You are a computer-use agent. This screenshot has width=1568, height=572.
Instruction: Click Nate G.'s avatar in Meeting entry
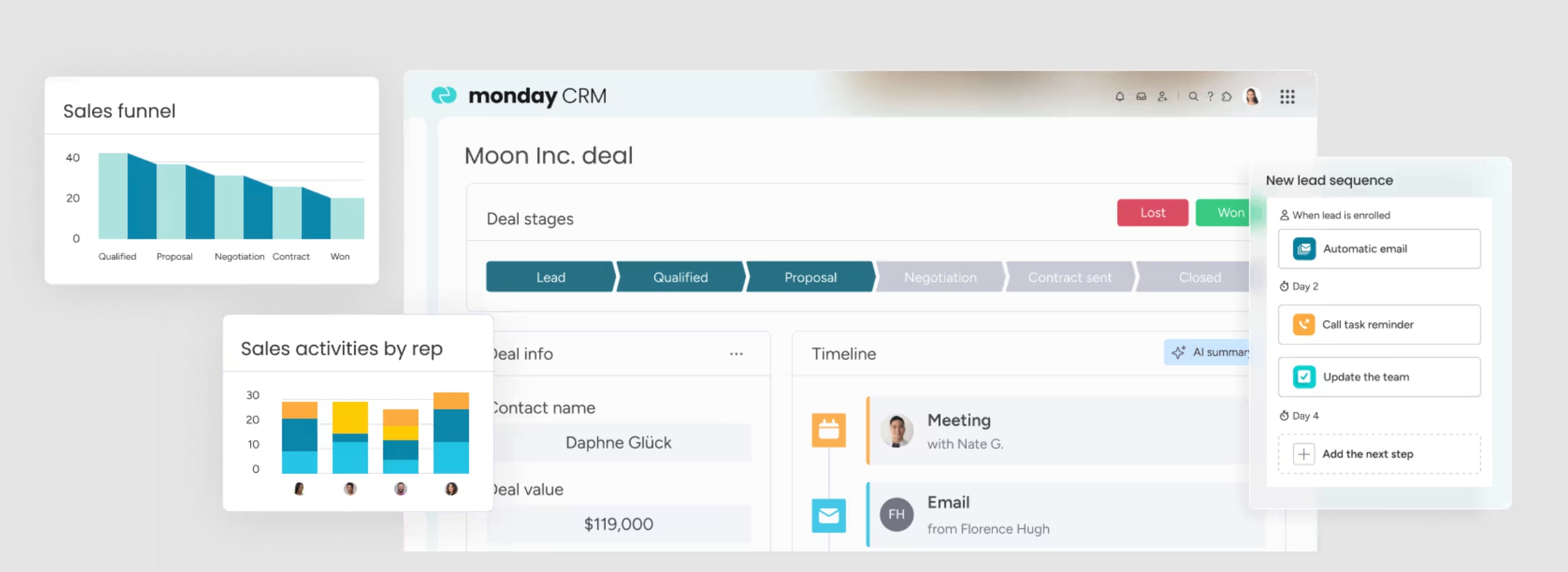pyautogui.click(x=897, y=431)
